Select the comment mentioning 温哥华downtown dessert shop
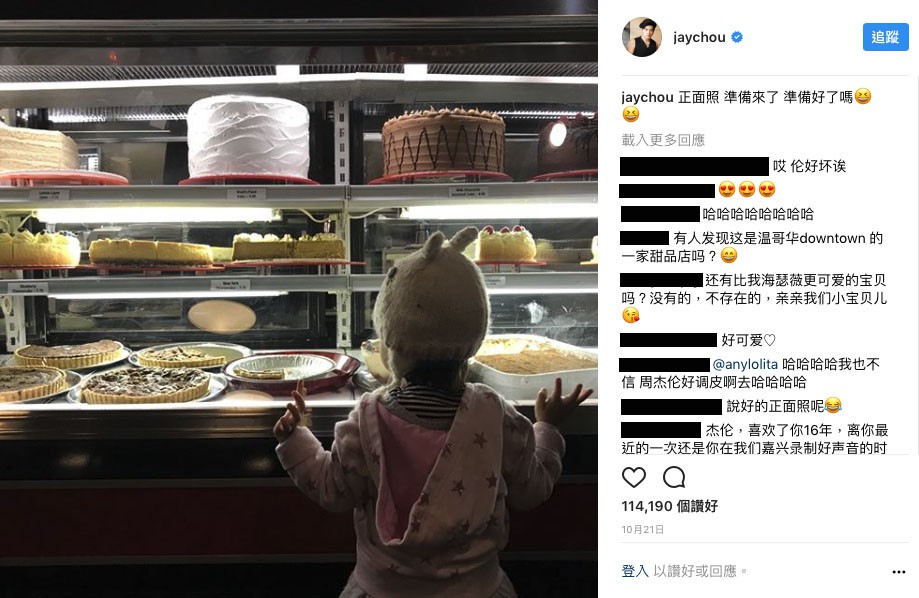 pos(752,247)
